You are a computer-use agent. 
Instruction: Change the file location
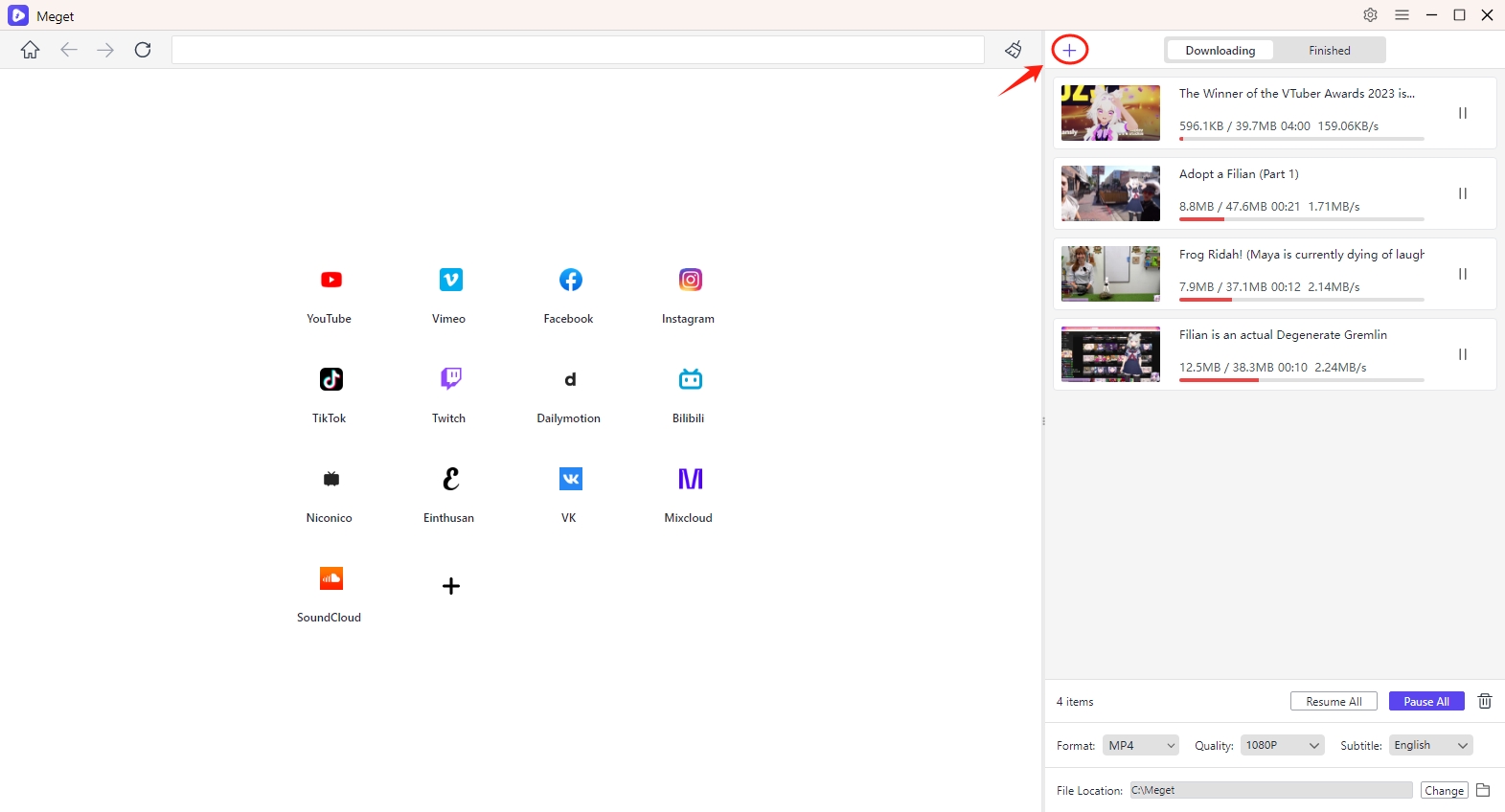(x=1444, y=790)
